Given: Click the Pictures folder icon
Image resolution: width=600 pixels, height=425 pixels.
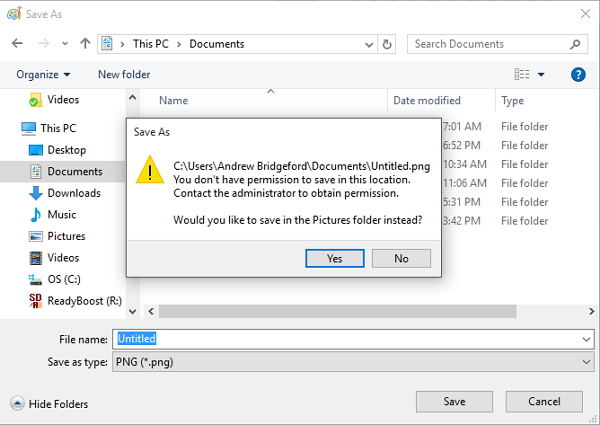Looking at the screenshot, I should point(36,236).
